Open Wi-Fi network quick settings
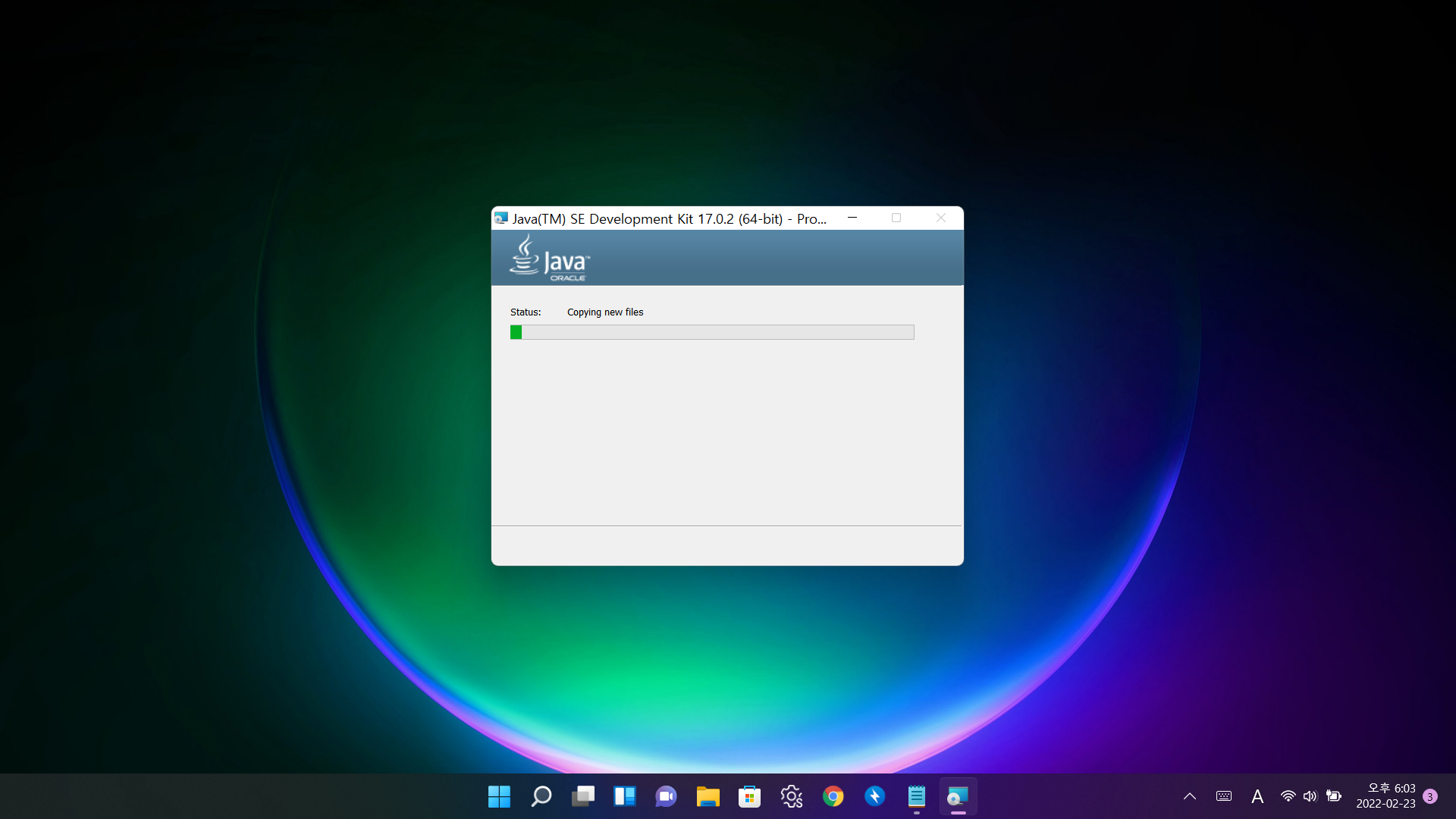 click(1288, 796)
